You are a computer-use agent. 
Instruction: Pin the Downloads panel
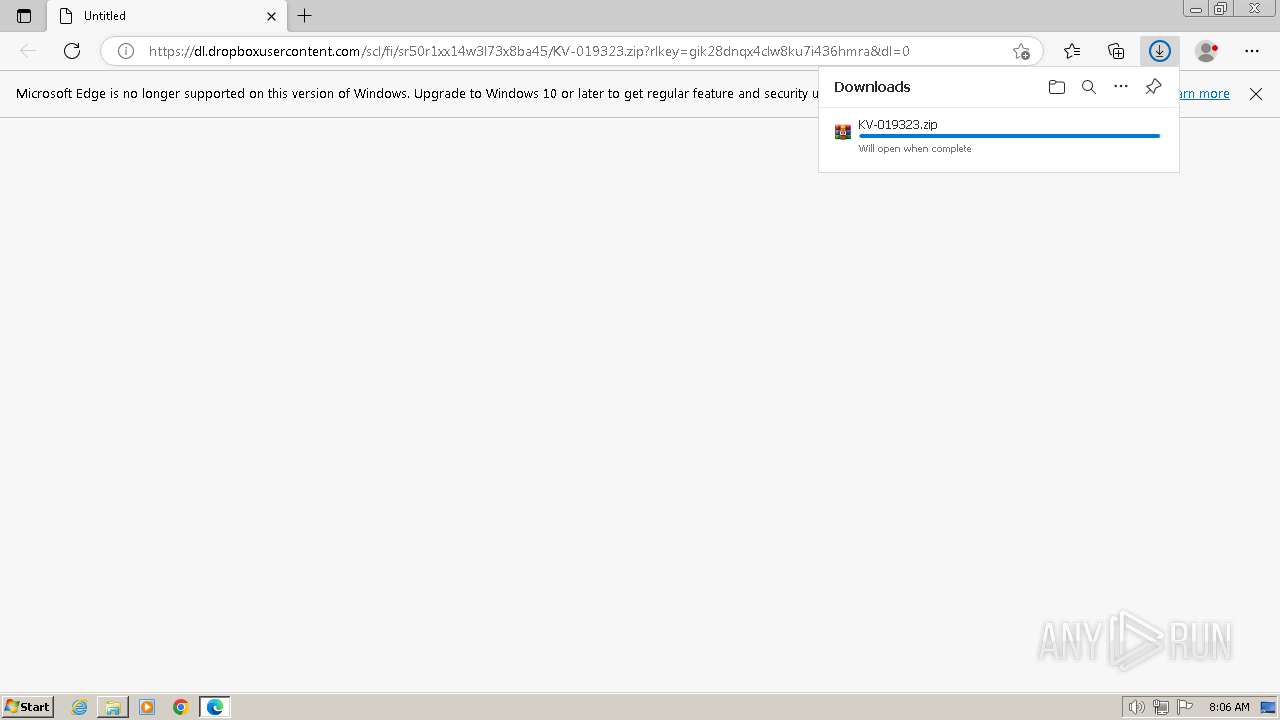(1153, 87)
